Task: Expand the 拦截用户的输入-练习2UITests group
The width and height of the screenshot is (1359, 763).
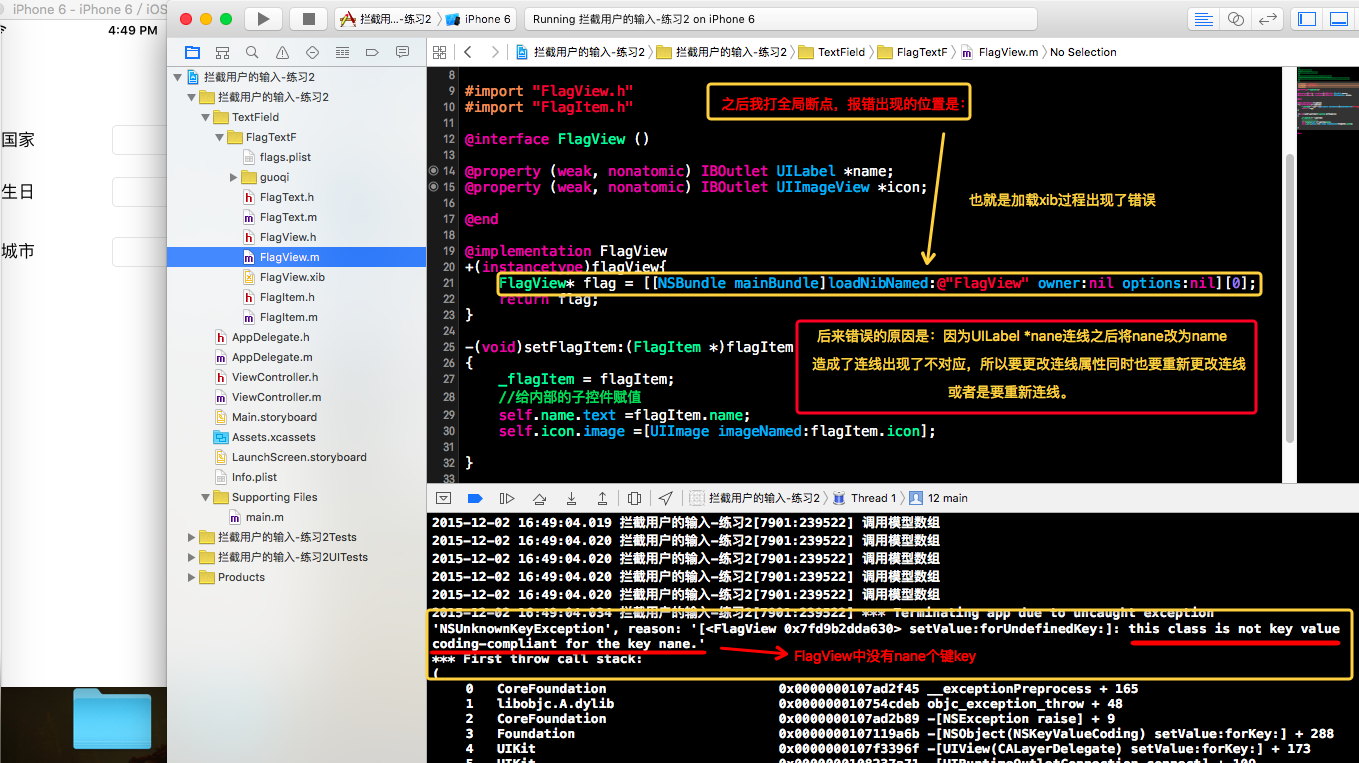Action: [192, 557]
